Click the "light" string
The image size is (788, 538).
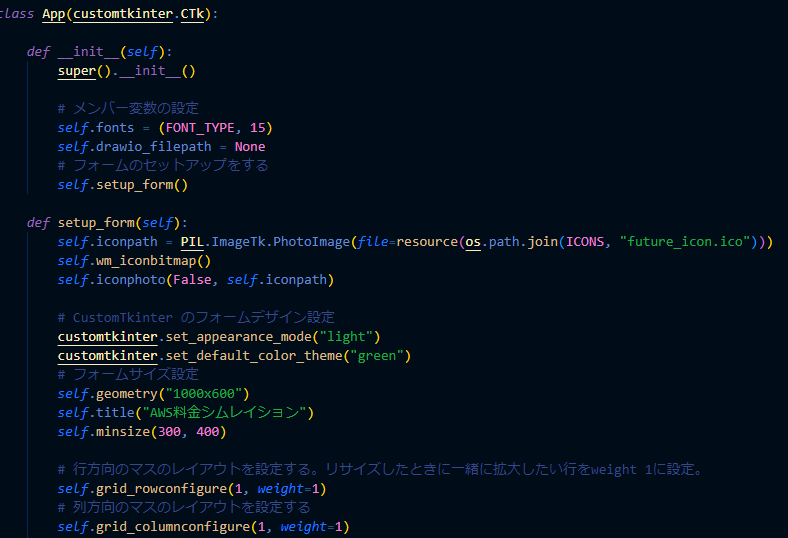[x=346, y=337]
